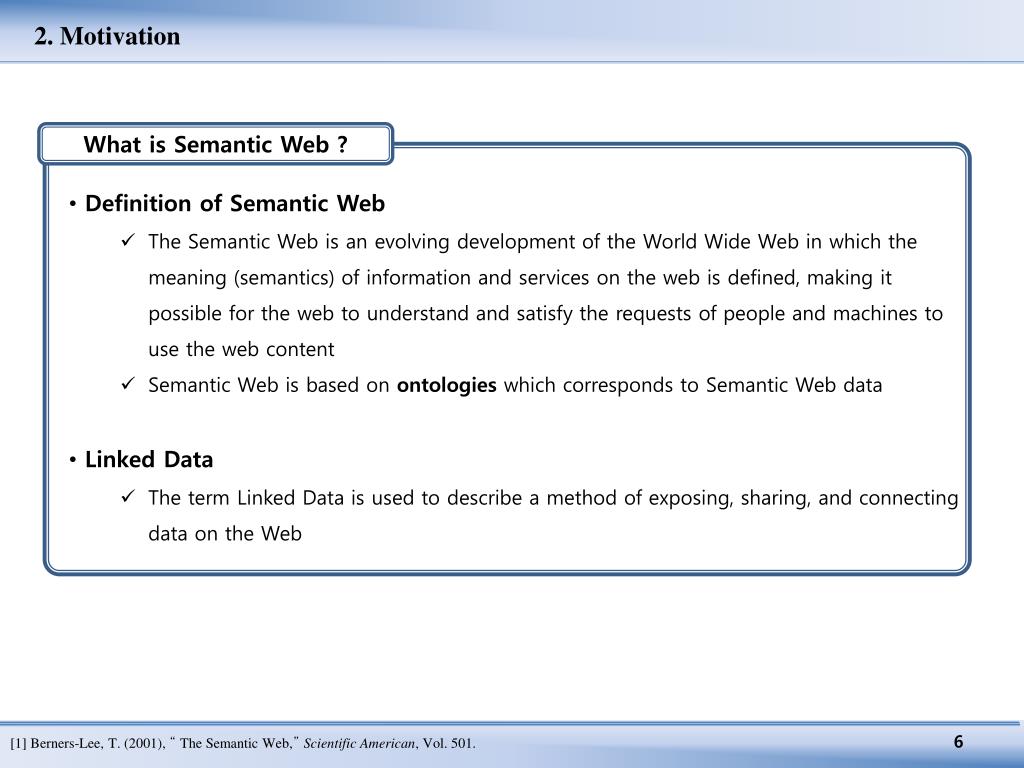Click checkmark before "The Semantic Web is an"

click(x=127, y=240)
